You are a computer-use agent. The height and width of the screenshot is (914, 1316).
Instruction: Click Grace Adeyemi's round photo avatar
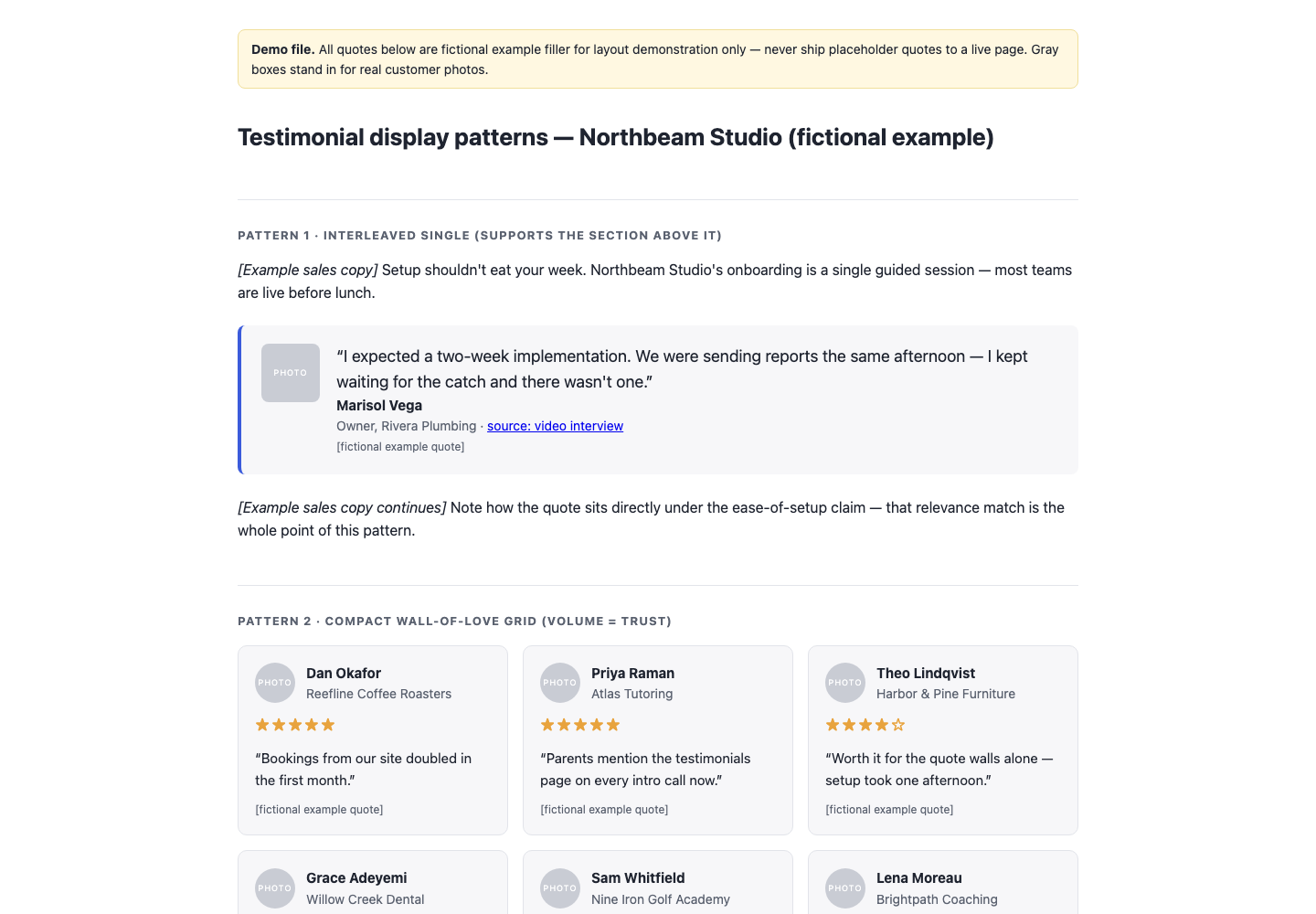pyautogui.click(x=275, y=887)
